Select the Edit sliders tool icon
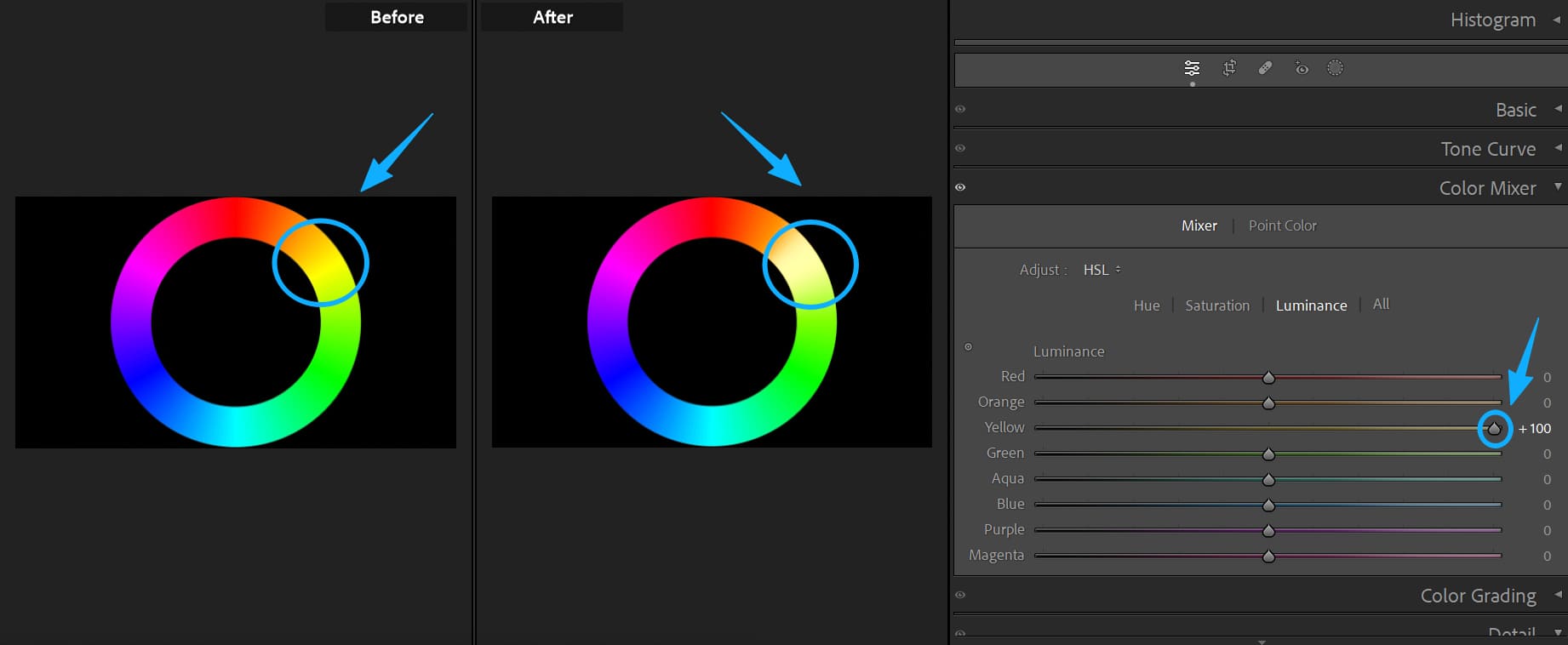 1192,68
